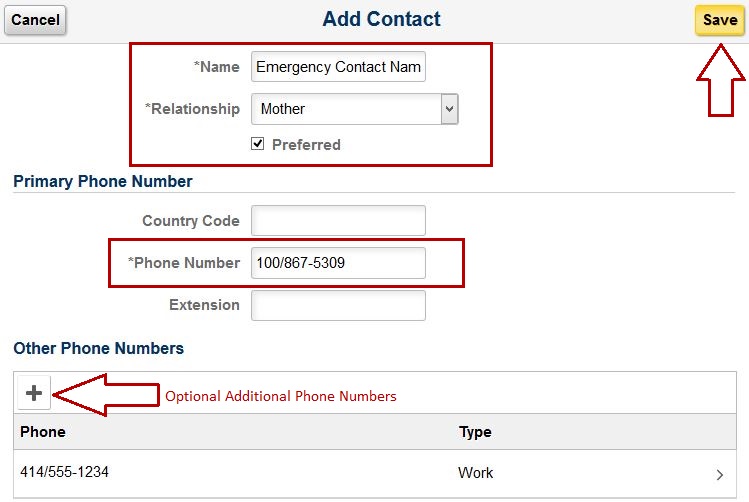Sort by the Phone column header
This screenshot has width=749, height=502.
pos(43,432)
